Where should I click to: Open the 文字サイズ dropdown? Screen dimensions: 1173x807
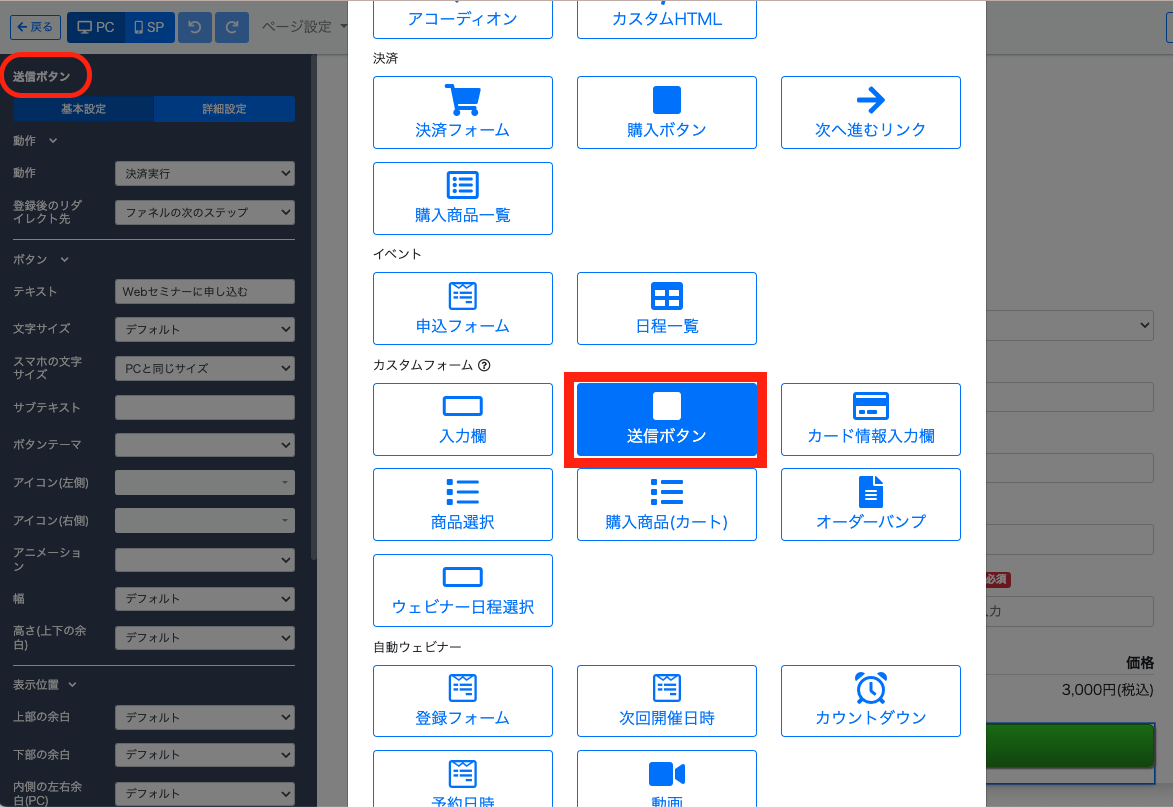204,329
